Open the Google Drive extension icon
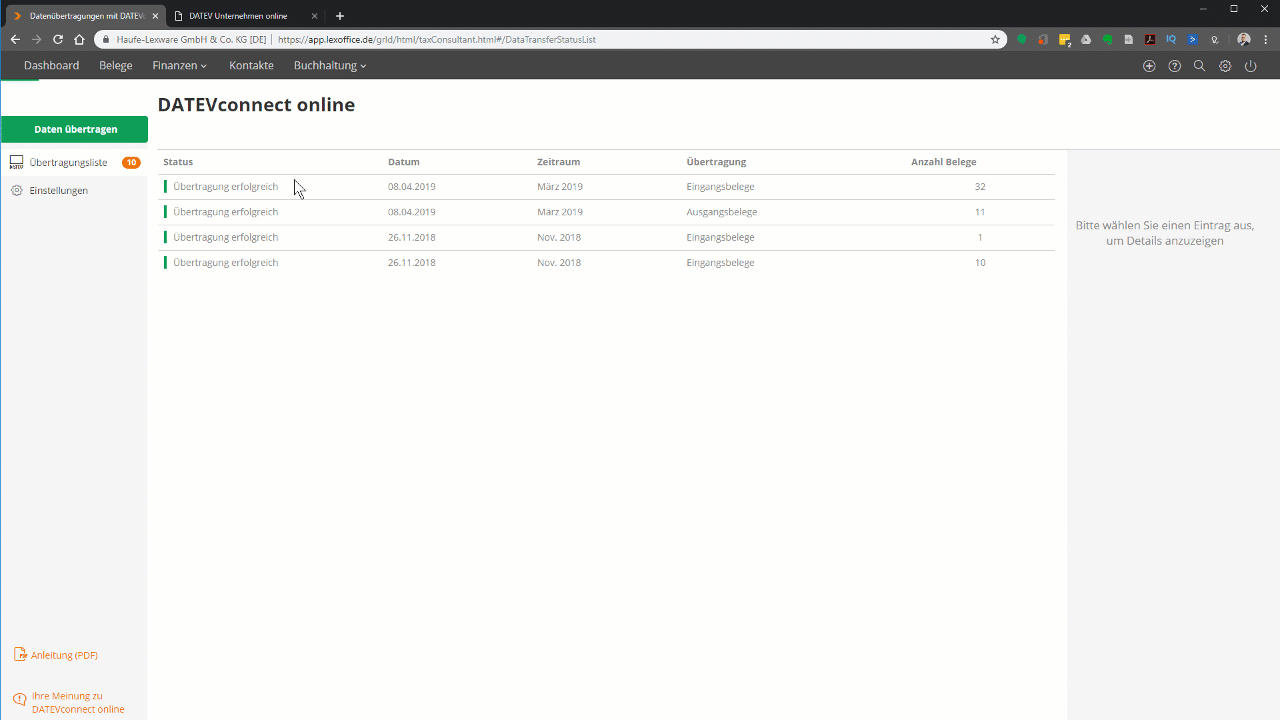 pos(1086,40)
